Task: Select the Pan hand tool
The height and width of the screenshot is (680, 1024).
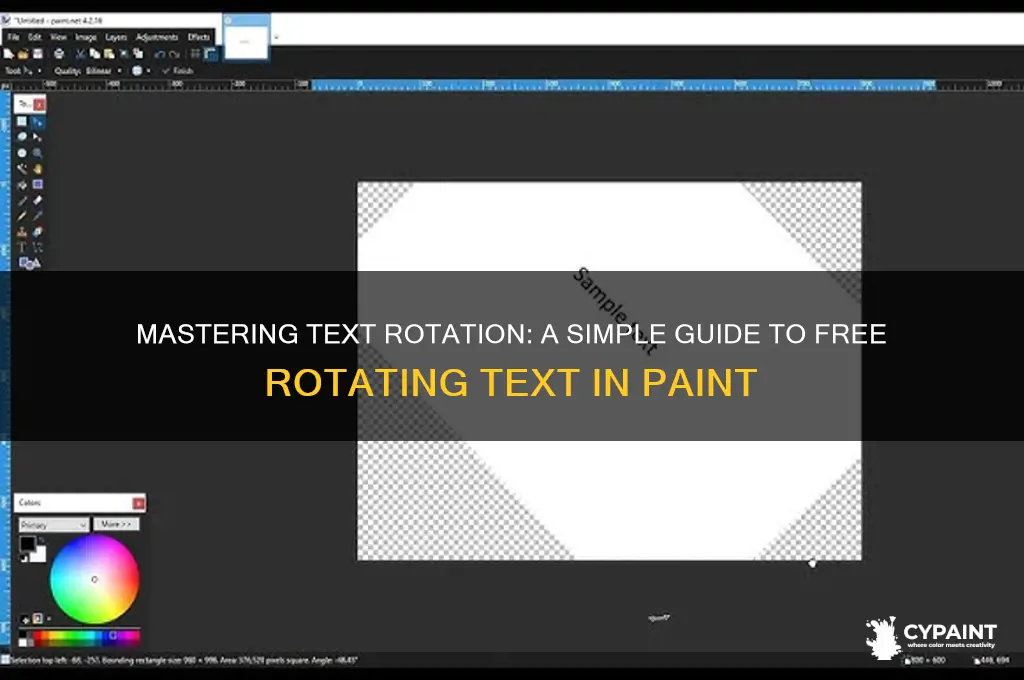Action: point(37,169)
